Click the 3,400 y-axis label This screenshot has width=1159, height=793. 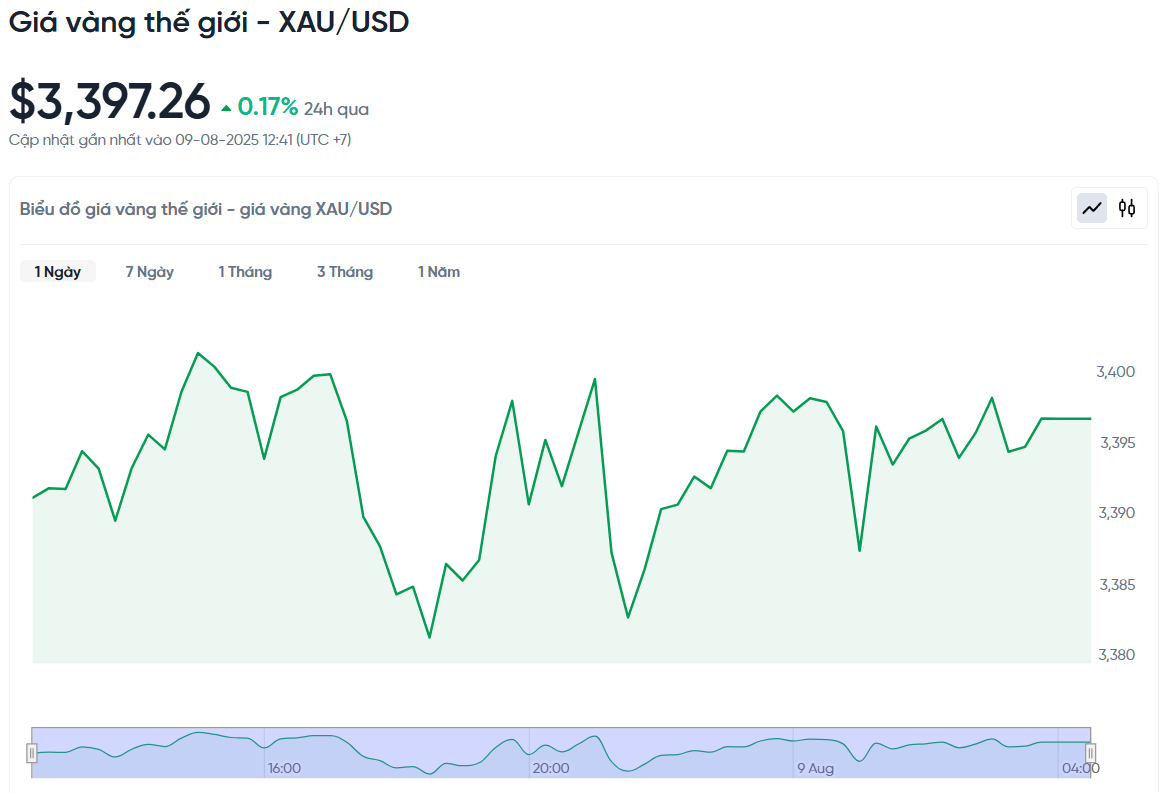coord(1115,372)
